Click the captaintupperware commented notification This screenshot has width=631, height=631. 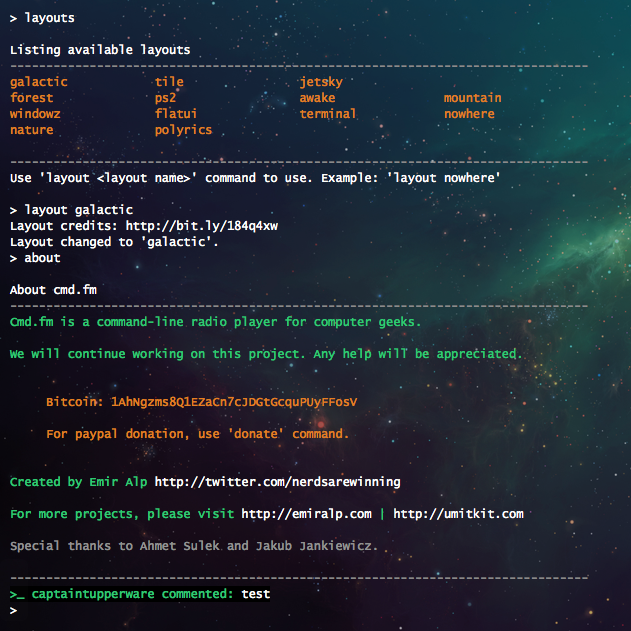tap(140, 594)
